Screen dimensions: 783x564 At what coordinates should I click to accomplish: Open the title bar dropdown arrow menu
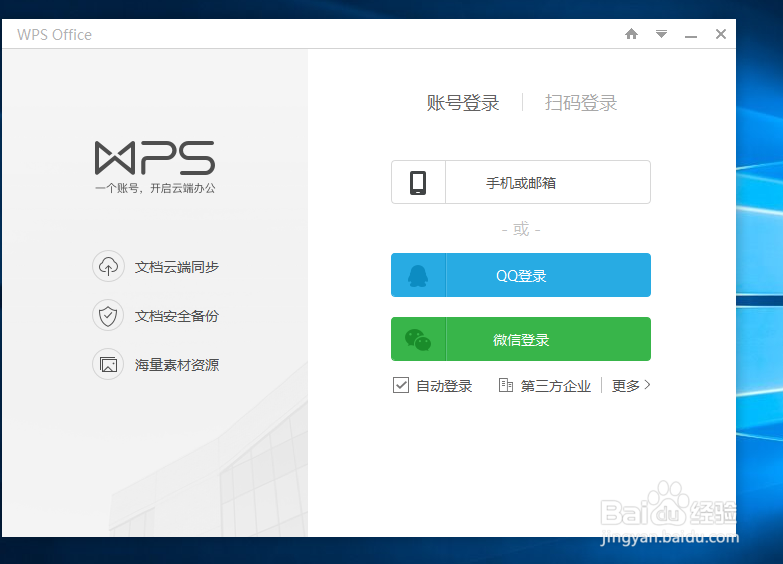pos(661,34)
